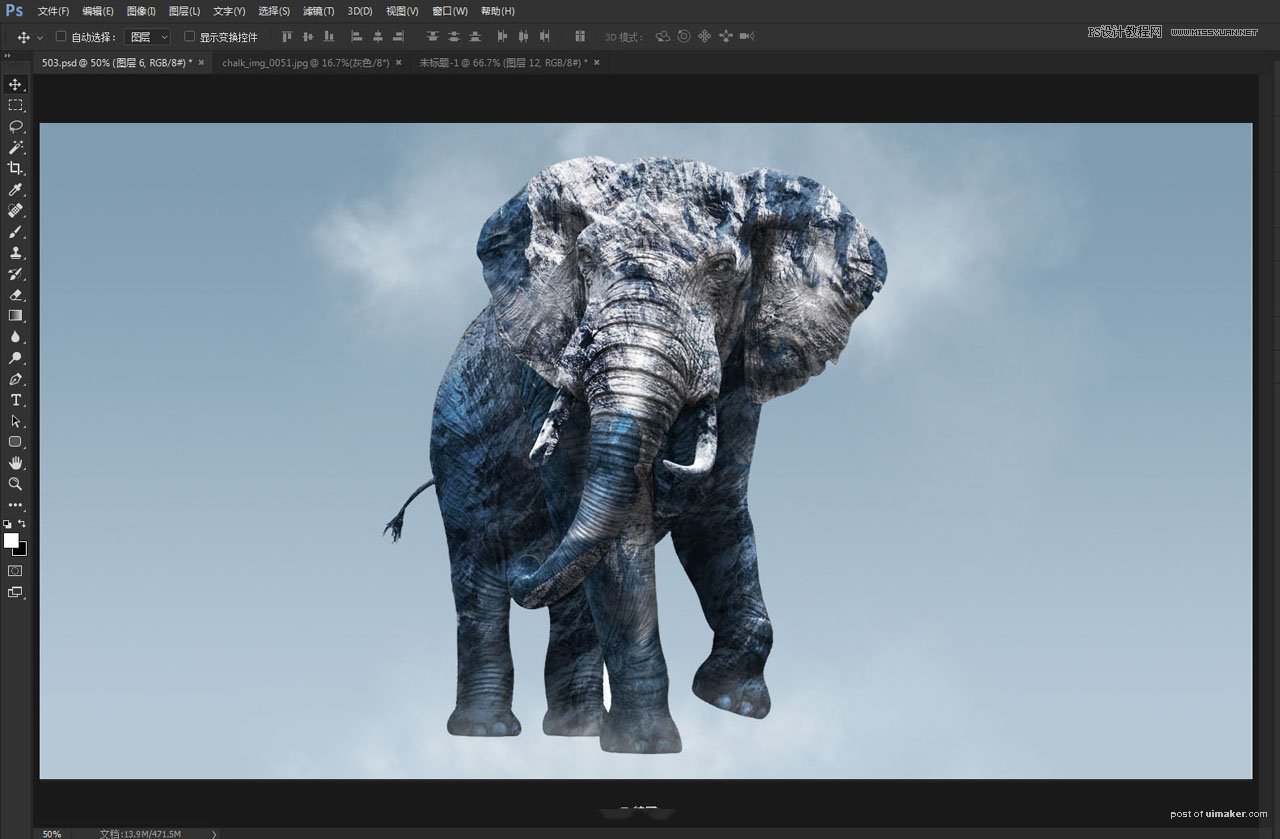
Task: Enable the 显示变换控件 checkbox
Action: tap(189, 36)
